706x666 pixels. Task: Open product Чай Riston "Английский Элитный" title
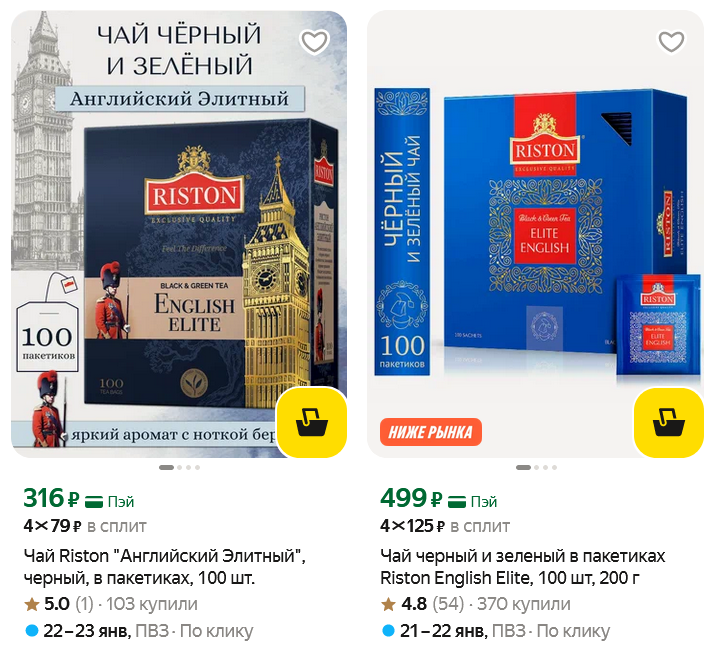point(164,567)
